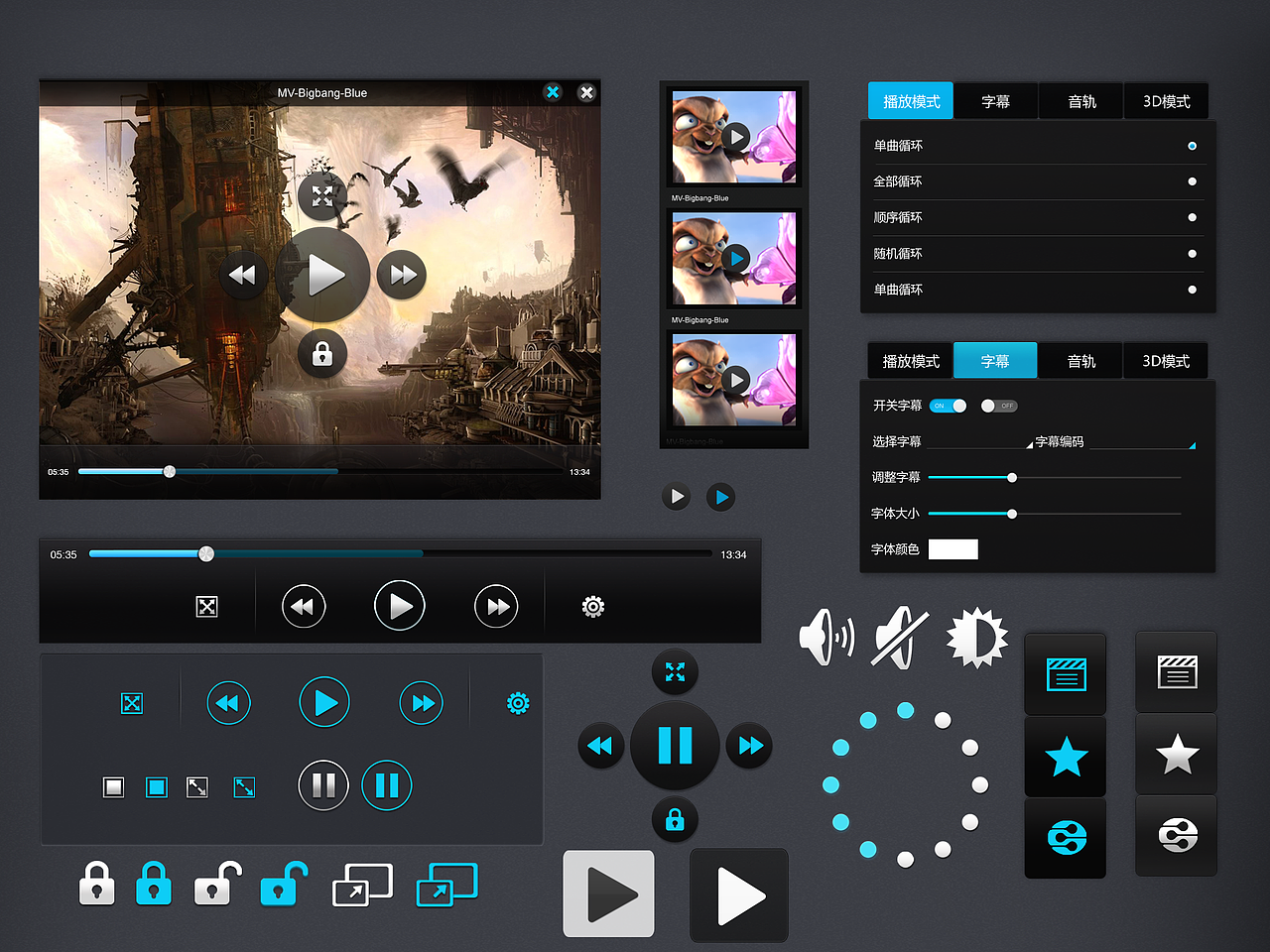Screen dimensions: 1270x952
Task: Turn on the gray OFF subtitle switch
Action: tap(999, 406)
